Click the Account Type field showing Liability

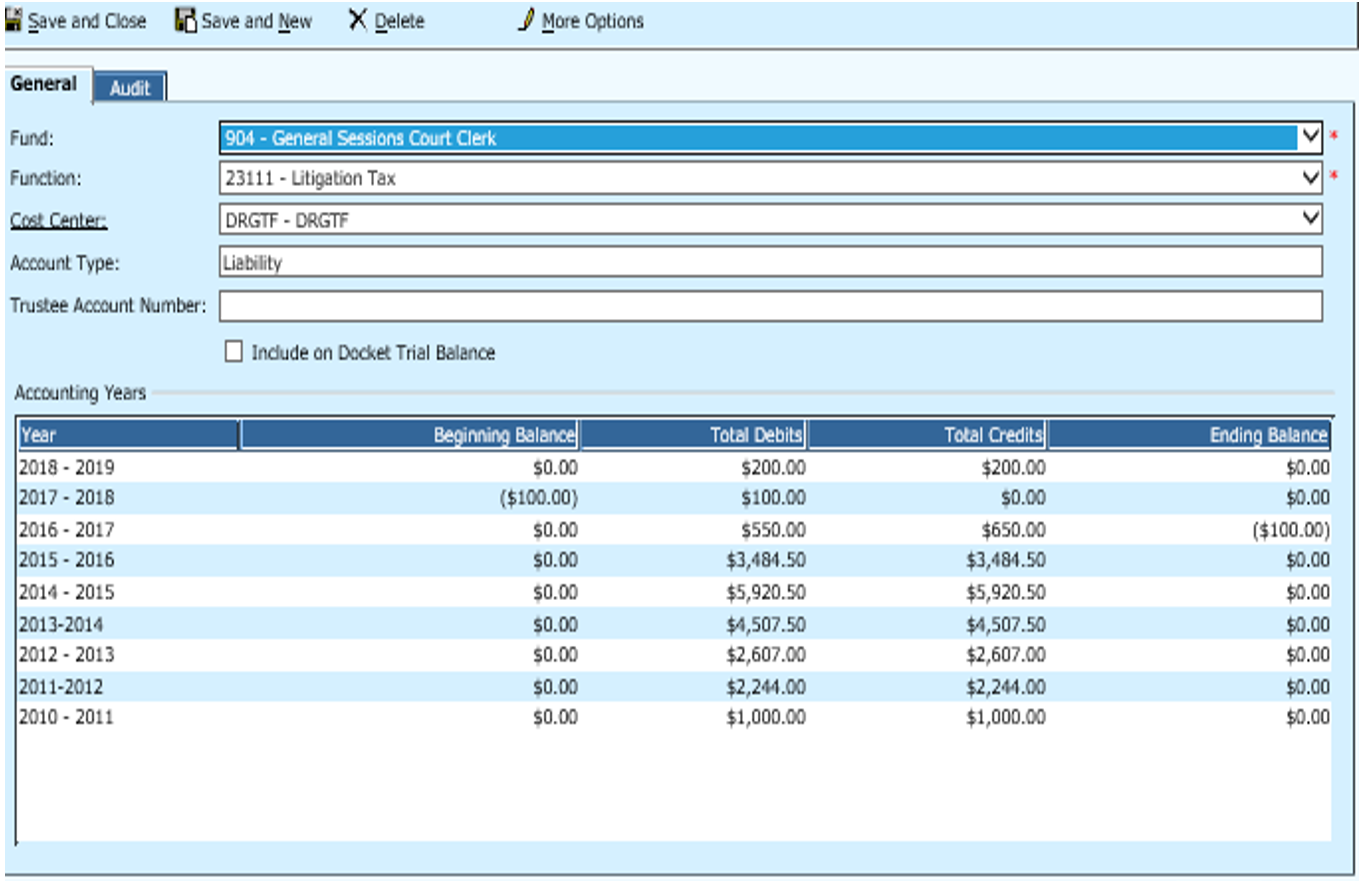(x=771, y=262)
